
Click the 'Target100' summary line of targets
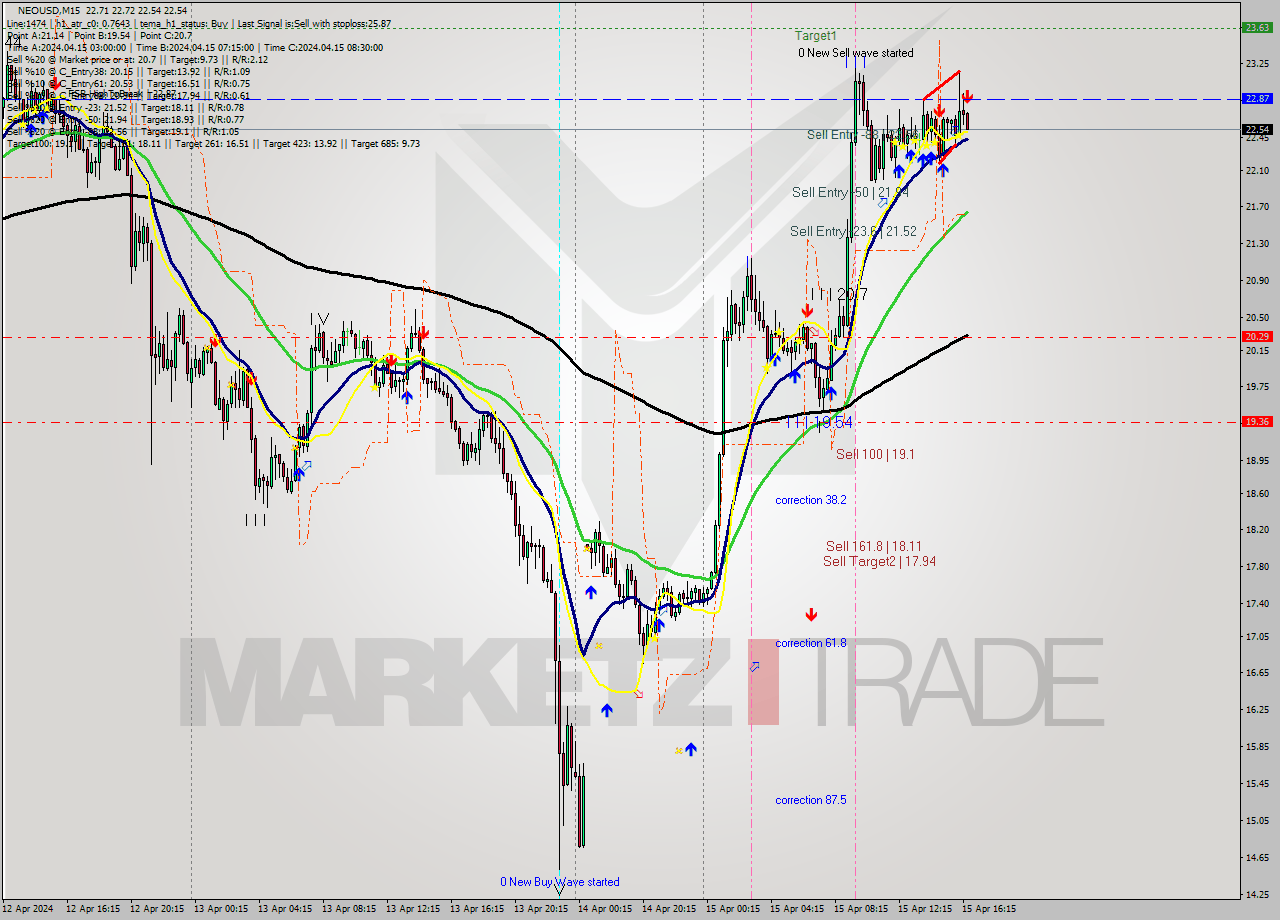point(213,143)
